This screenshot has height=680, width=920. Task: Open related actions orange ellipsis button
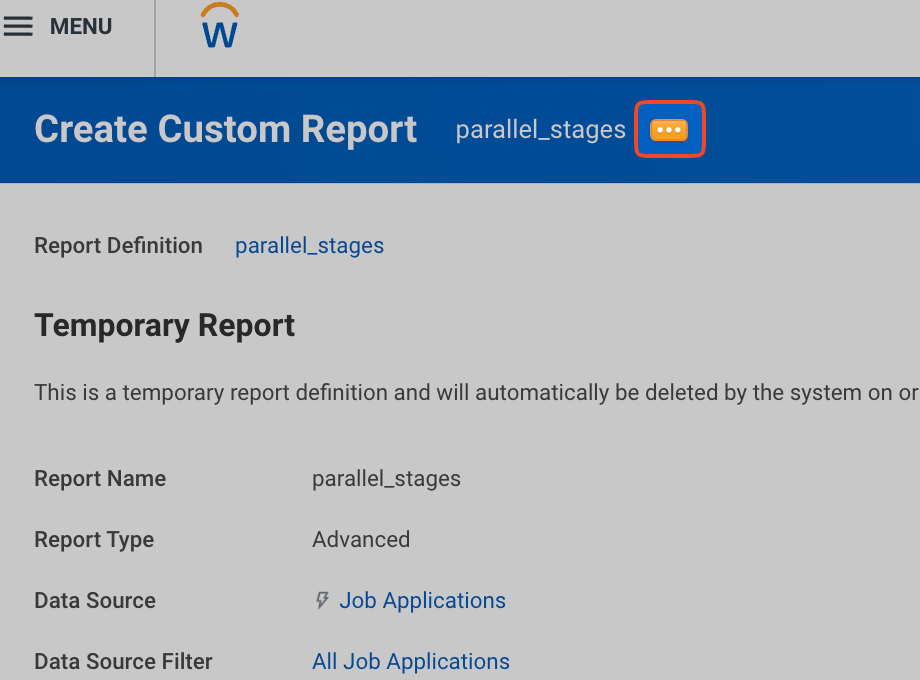[669, 130]
